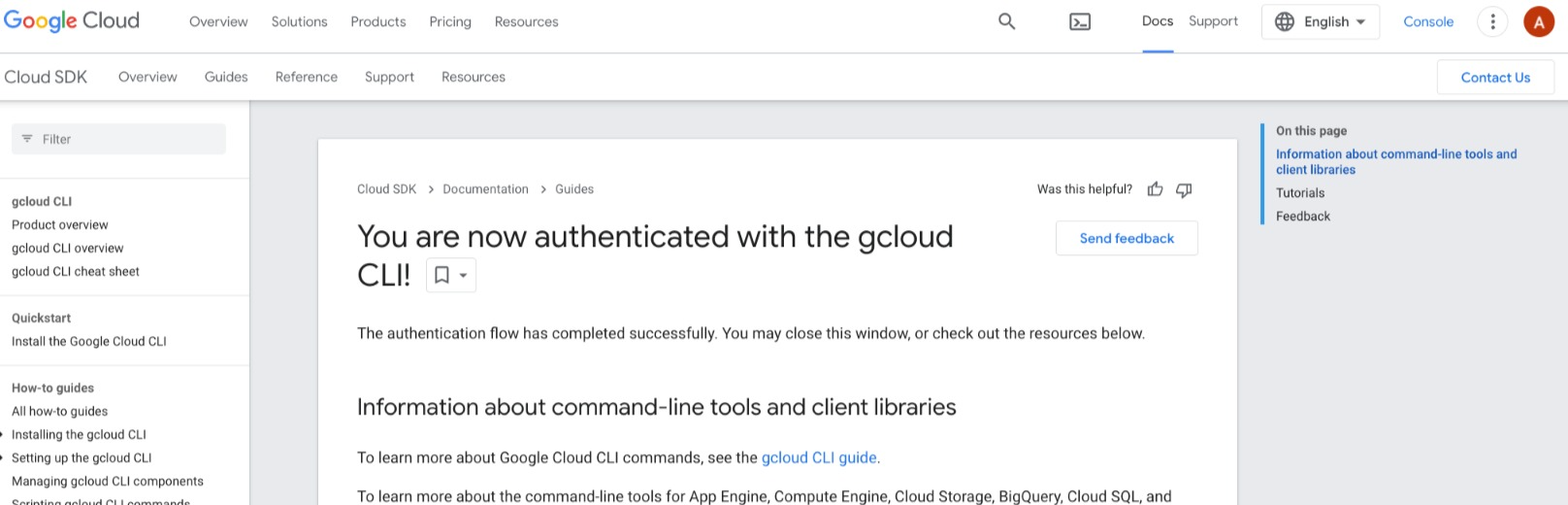1568x505 pixels.
Task: Open the Products menu
Action: (x=378, y=21)
